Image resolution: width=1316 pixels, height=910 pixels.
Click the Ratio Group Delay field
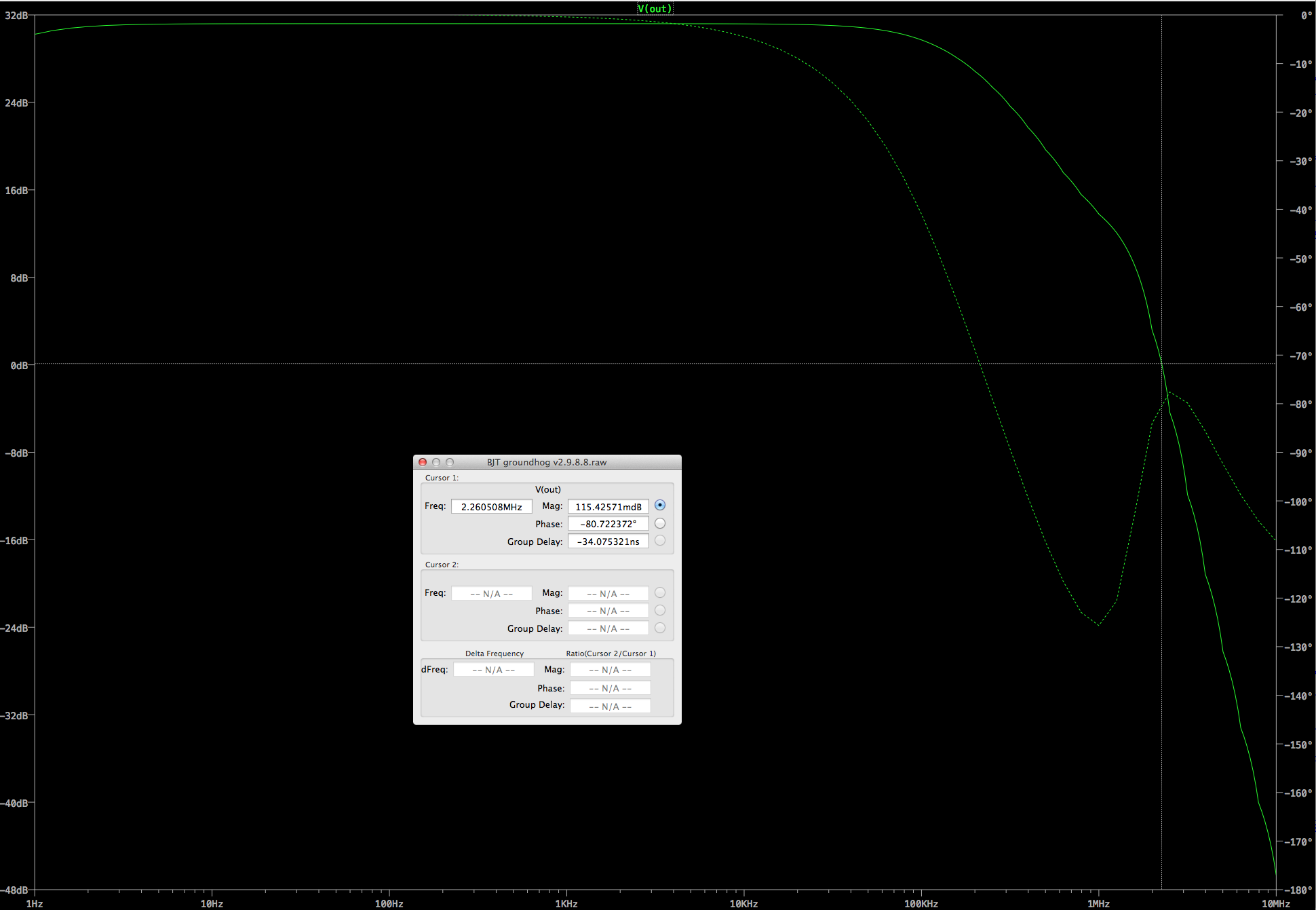[611, 706]
